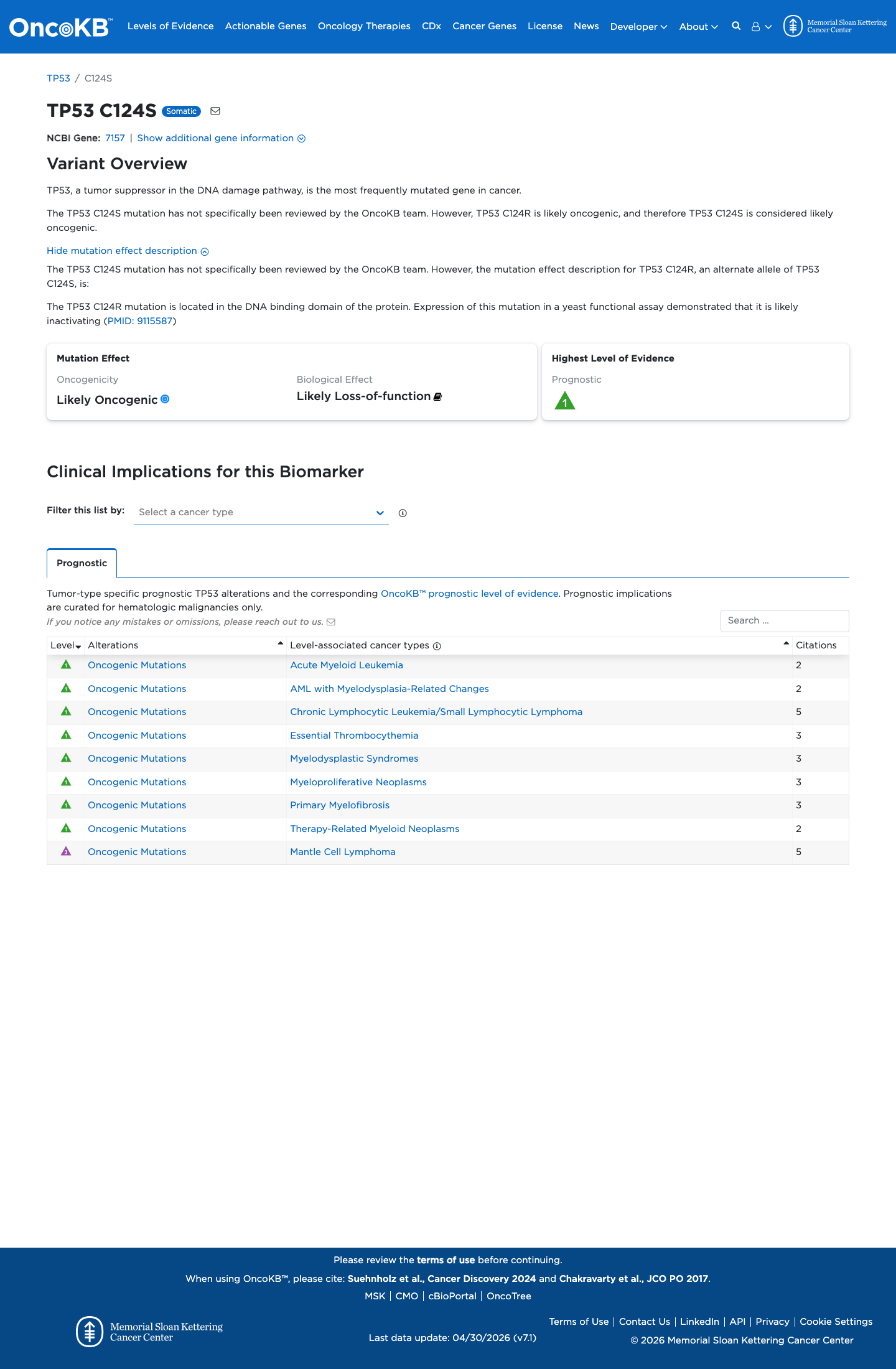This screenshot has width=896, height=1369.
Task: Open LinkedIn footer link
Action: pos(699,1322)
